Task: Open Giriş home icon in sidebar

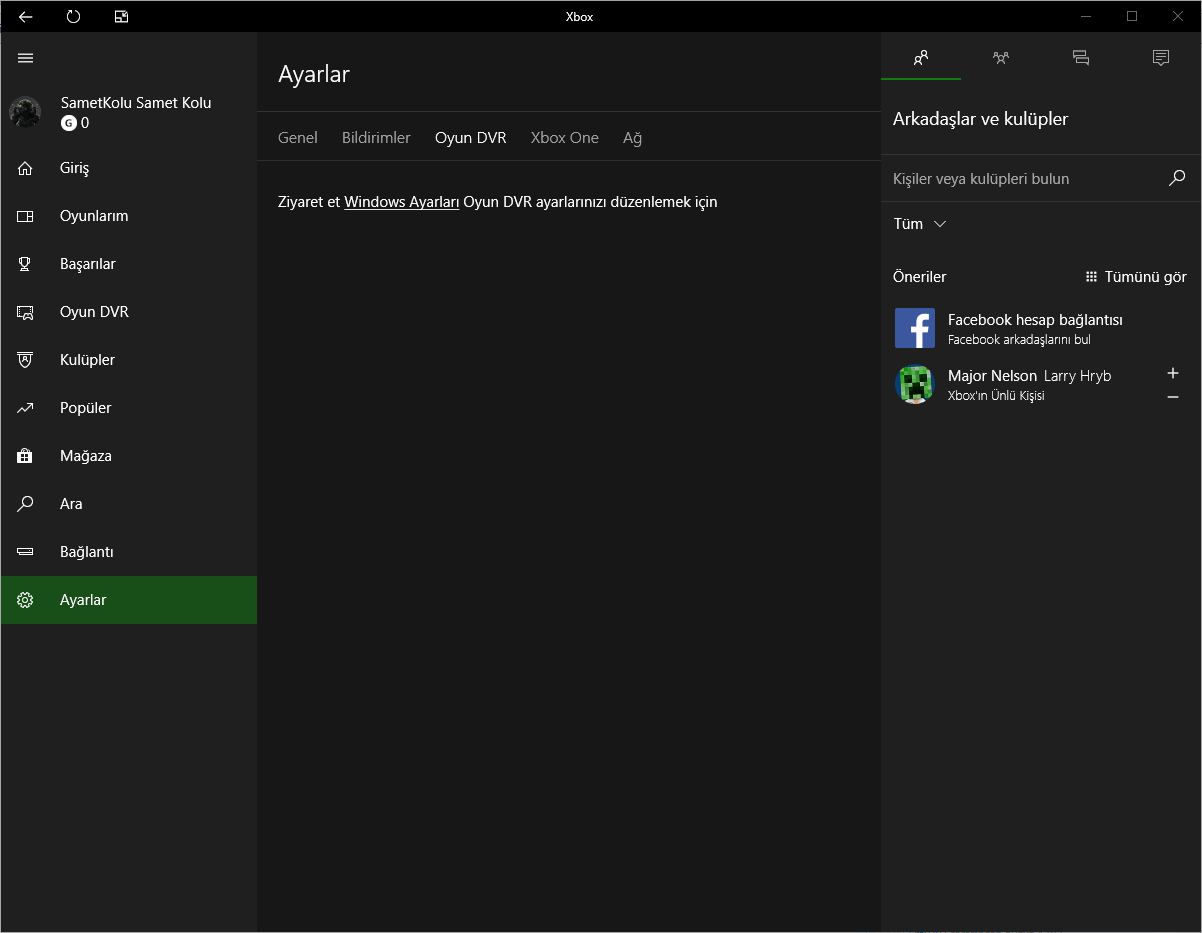Action: click(x=26, y=168)
